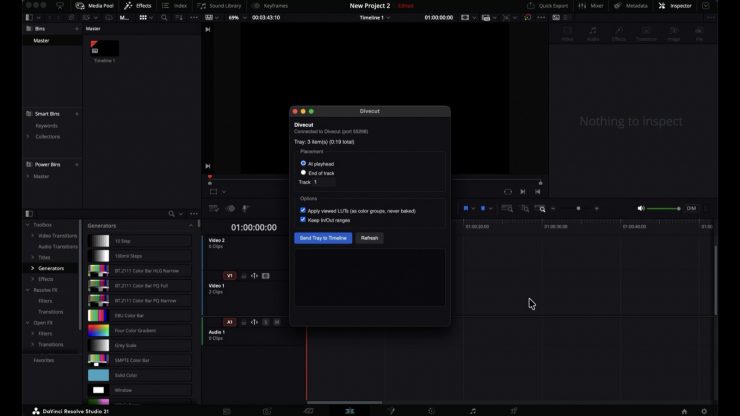This screenshot has width=740, height=416.
Task: Open the blue flag color dropdown
Action: [x=473, y=208]
